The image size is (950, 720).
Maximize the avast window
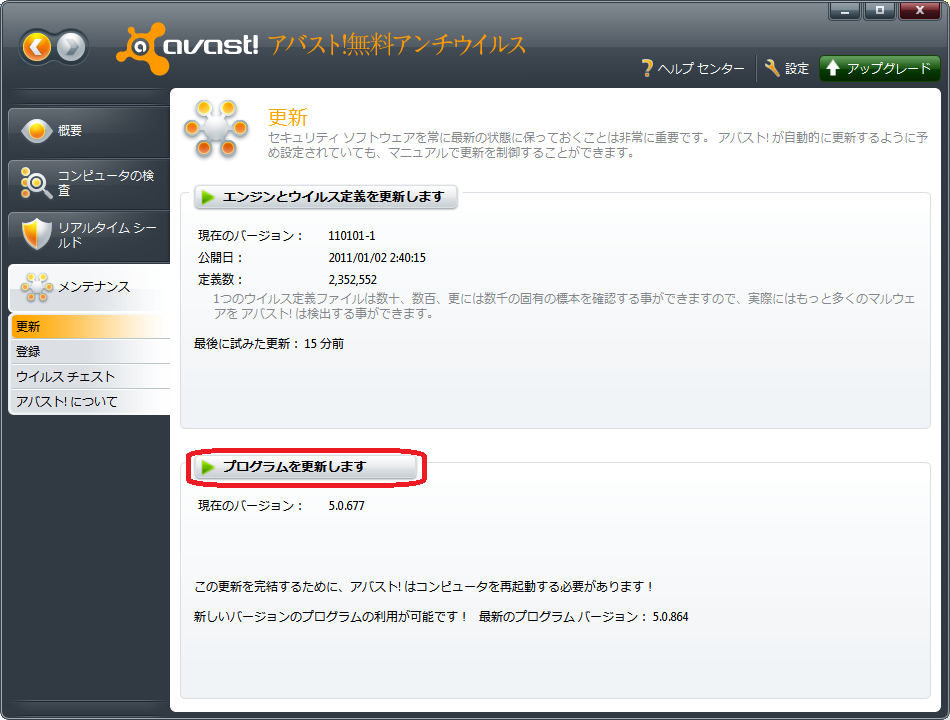pos(879,10)
